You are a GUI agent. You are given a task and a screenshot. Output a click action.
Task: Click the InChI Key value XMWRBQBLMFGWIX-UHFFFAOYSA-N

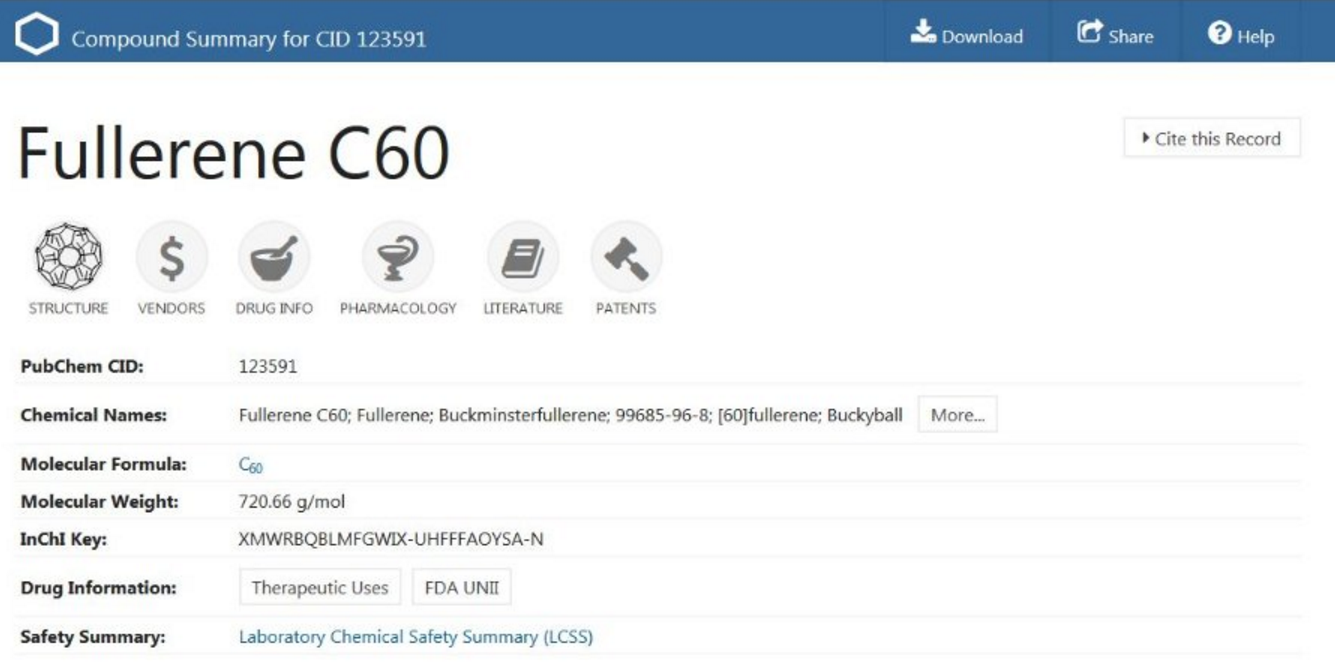tap(391, 539)
